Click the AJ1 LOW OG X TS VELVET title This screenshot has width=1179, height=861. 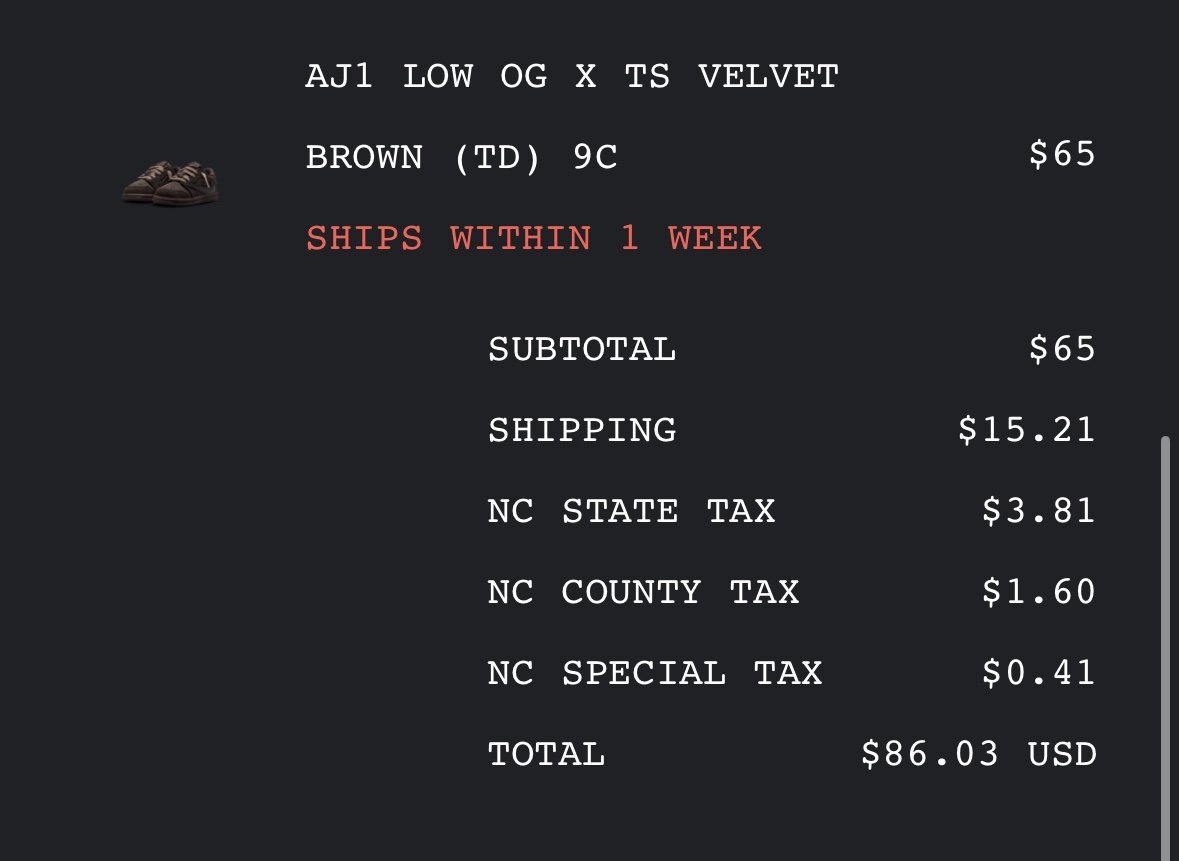(x=572, y=77)
